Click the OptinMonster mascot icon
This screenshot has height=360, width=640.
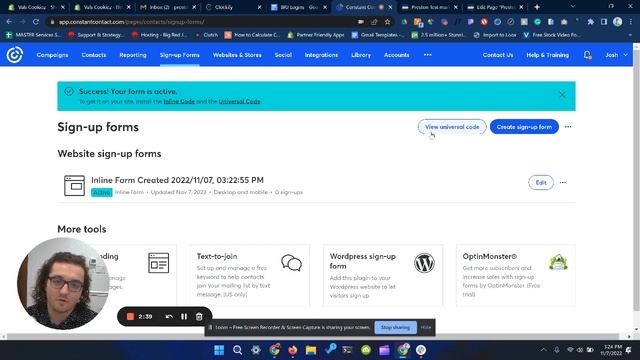click(558, 262)
